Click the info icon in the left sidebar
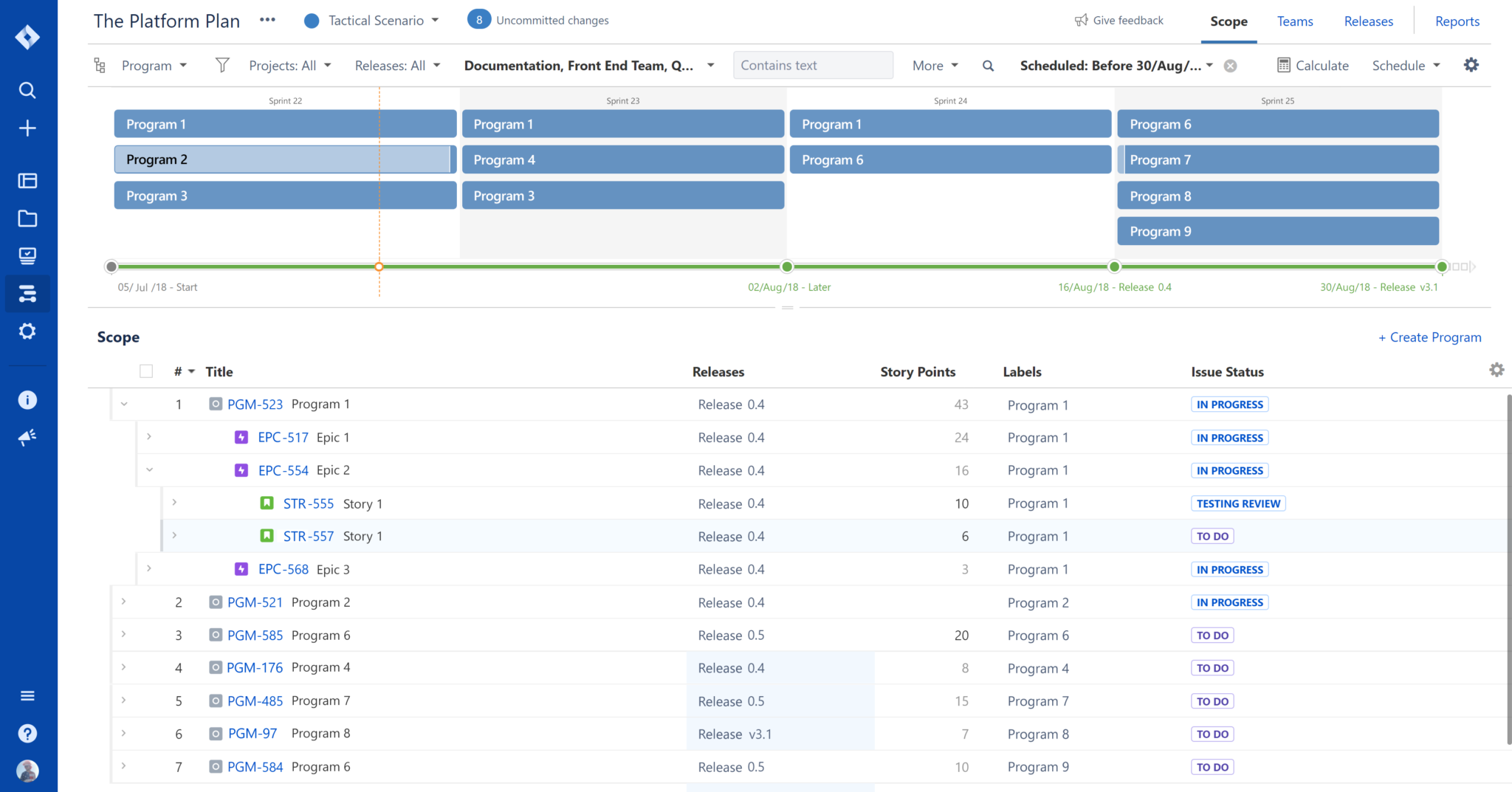1512x792 pixels. 27,399
